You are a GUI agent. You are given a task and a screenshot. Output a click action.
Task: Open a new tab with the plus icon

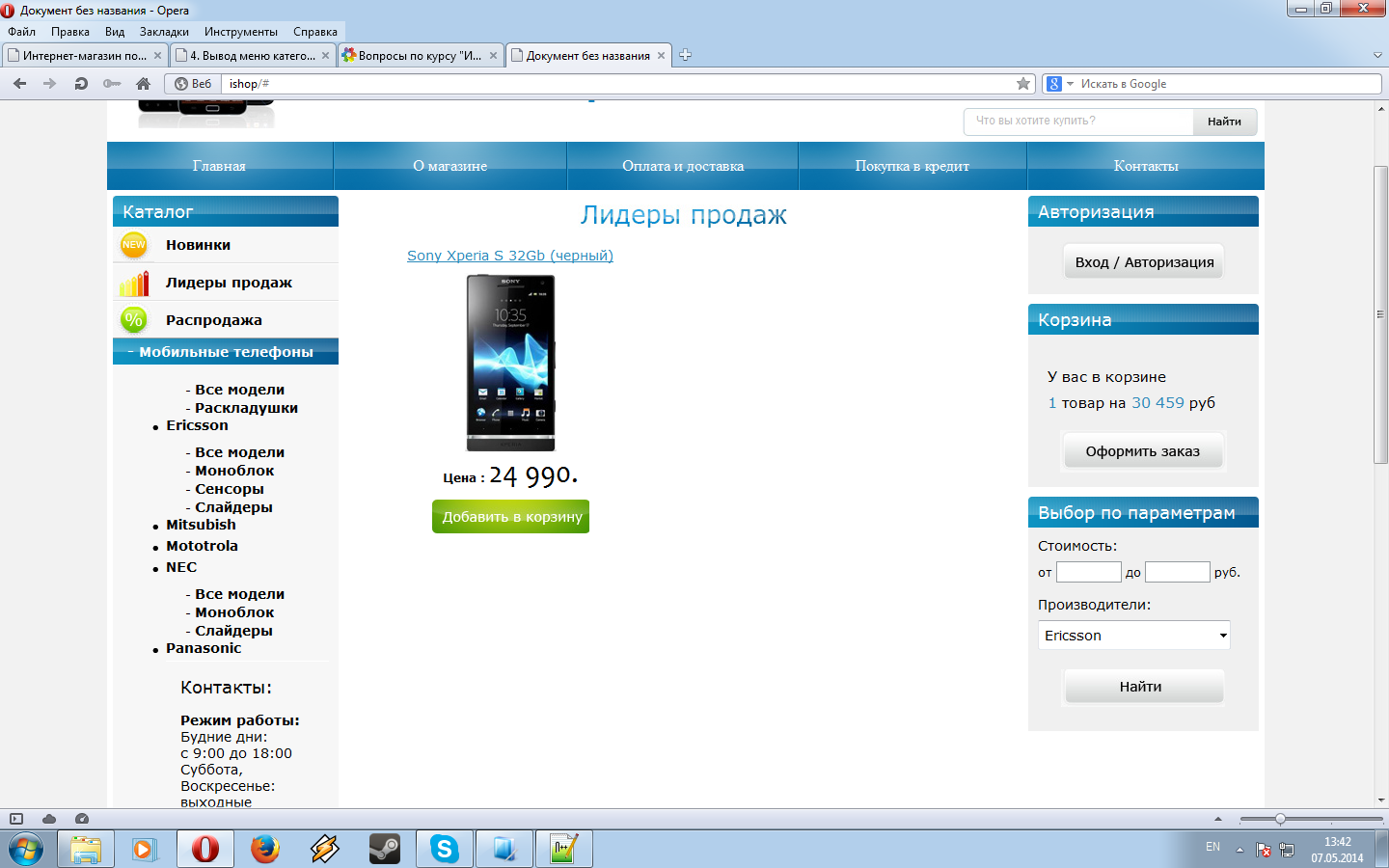(685, 55)
